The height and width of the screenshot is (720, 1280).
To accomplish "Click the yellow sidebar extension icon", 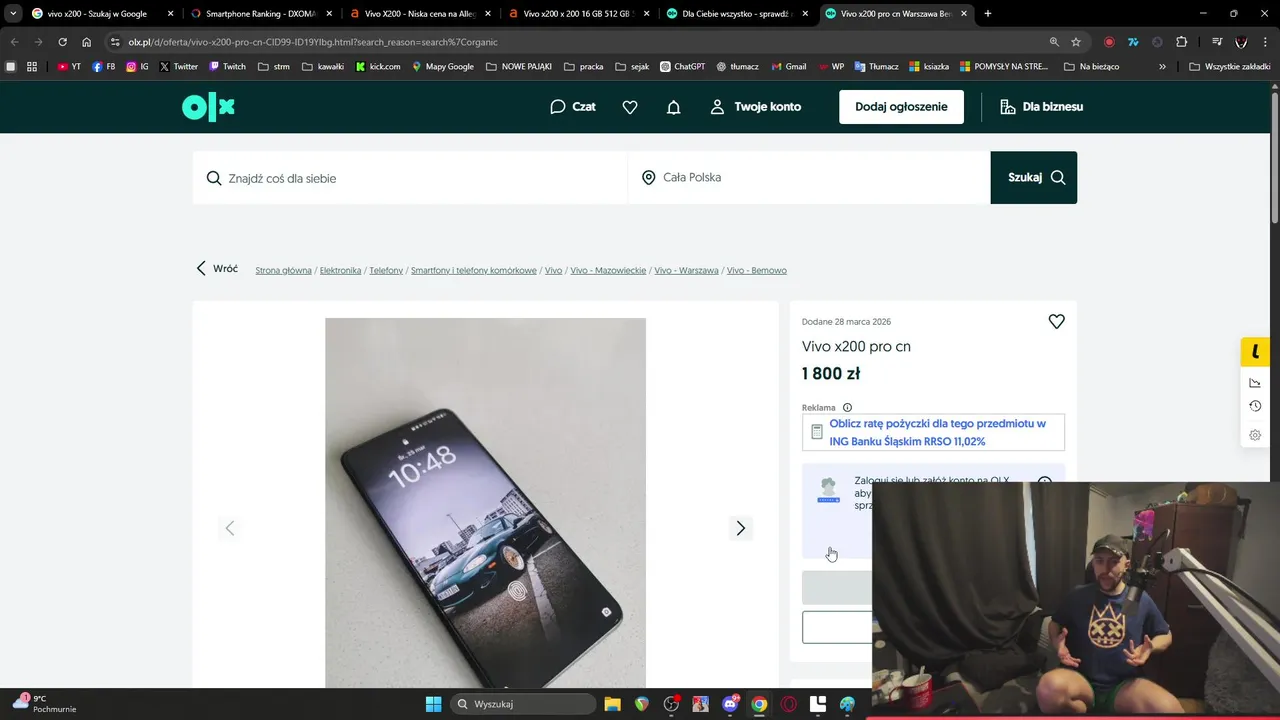I will pyautogui.click(x=1255, y=352).
